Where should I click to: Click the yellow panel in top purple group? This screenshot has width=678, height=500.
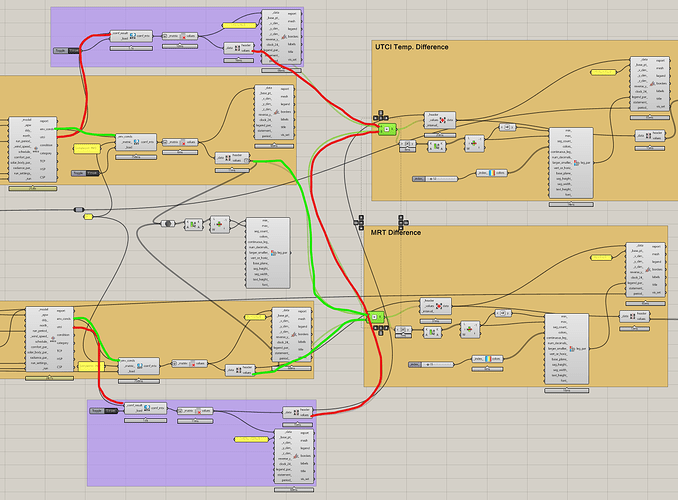[x=240, y=23]
